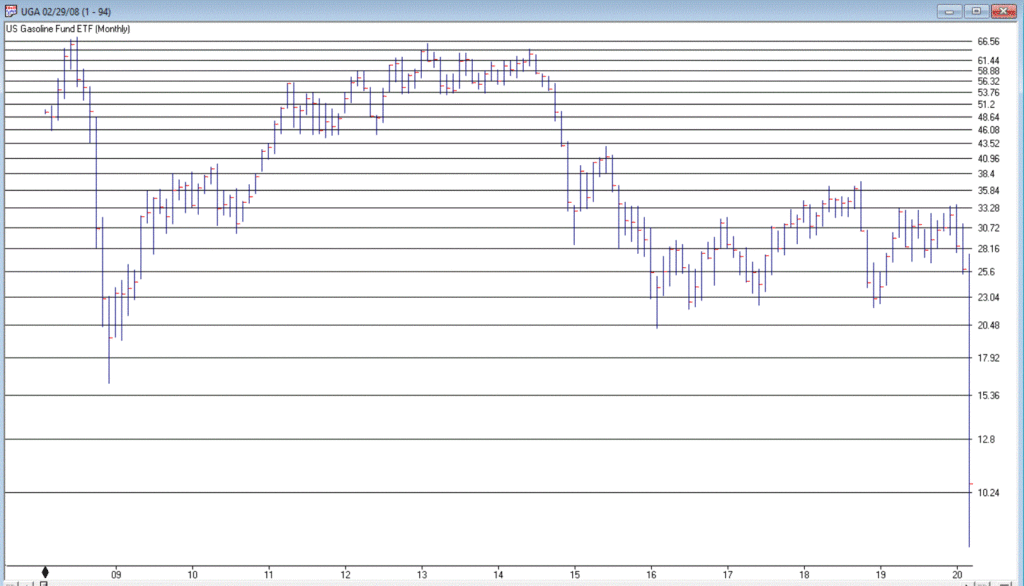Viewport: 1024px width, 586px height.
Task: Maximize the UGA chart window
Action: coord(976,11)
